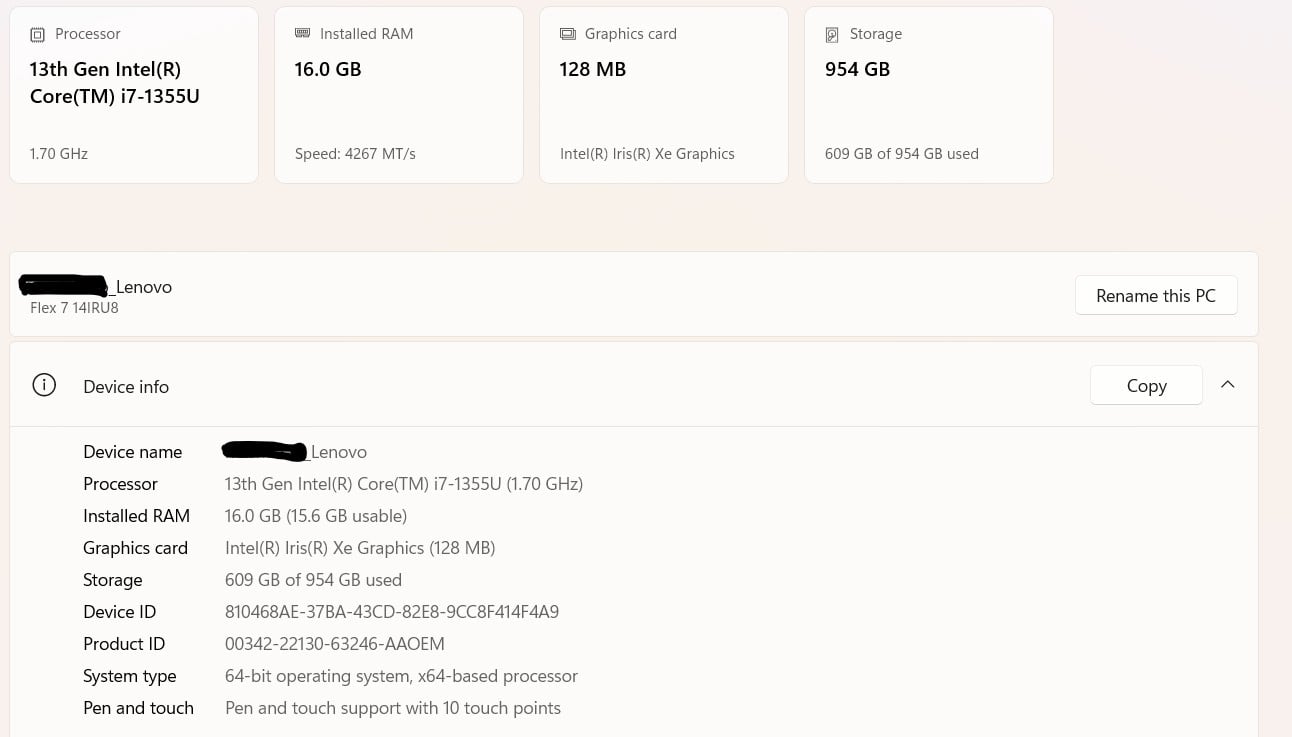Open the Graphics card 128 MB card
The image size is (1292, 737).
click(x=664, y=95)
